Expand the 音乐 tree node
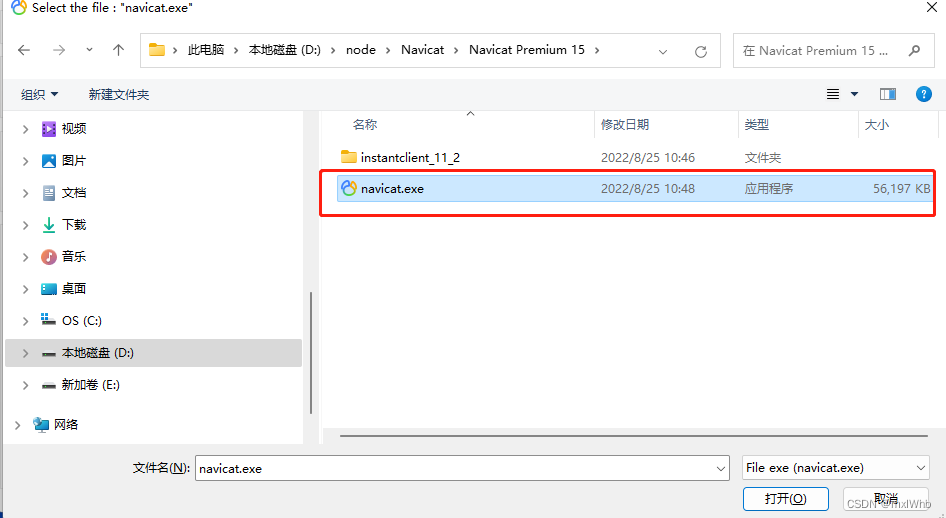Screen dimensions: 946x518 click(25, 257)
